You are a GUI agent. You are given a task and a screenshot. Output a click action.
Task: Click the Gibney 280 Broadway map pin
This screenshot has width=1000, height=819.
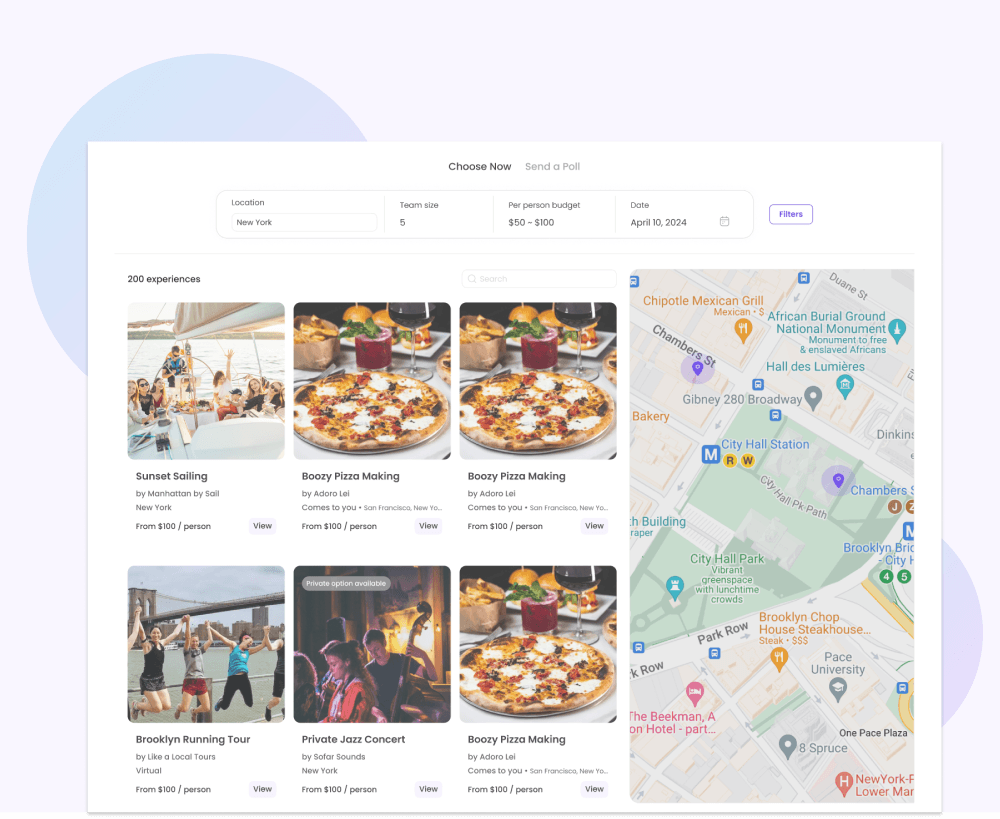point(812,398)
